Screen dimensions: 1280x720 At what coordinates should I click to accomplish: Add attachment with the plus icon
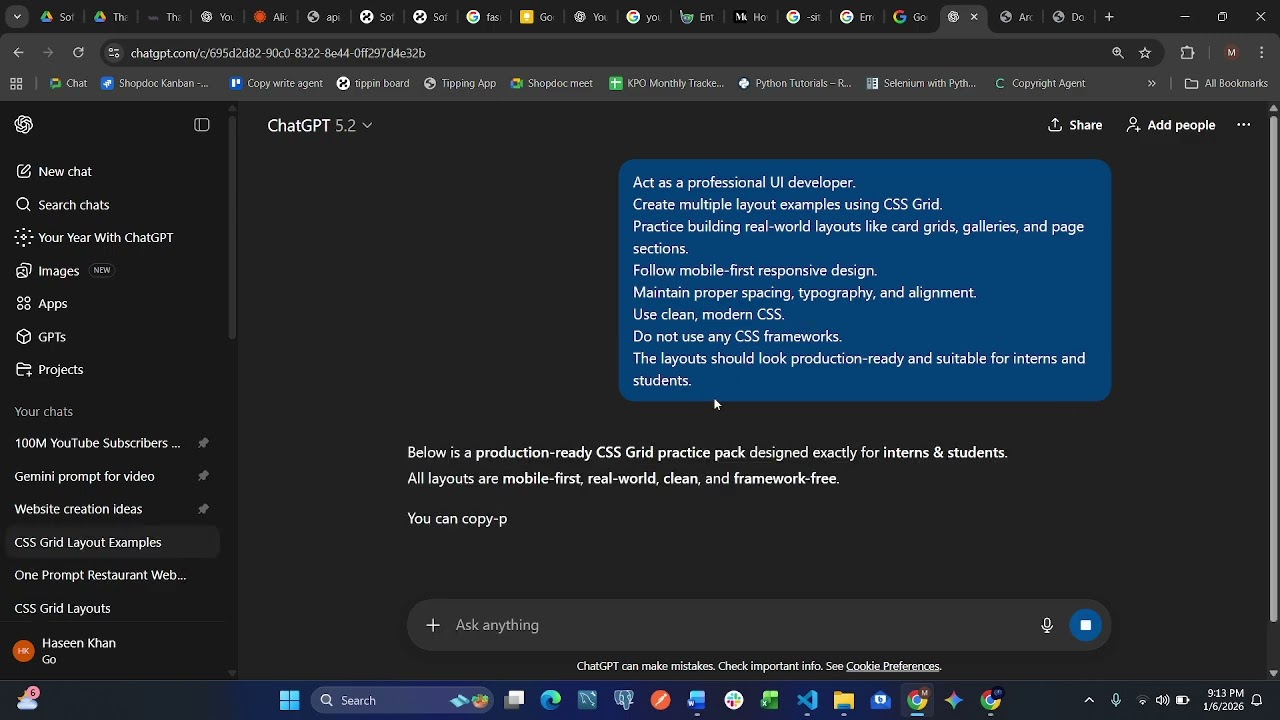[433, 625]
